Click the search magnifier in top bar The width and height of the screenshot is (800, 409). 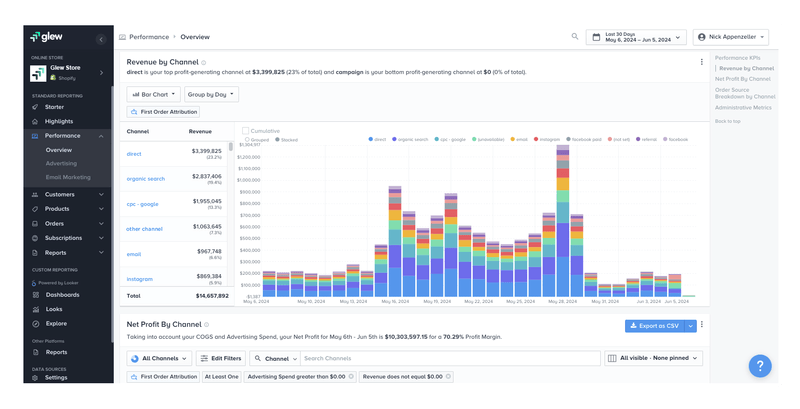(575, 36)
